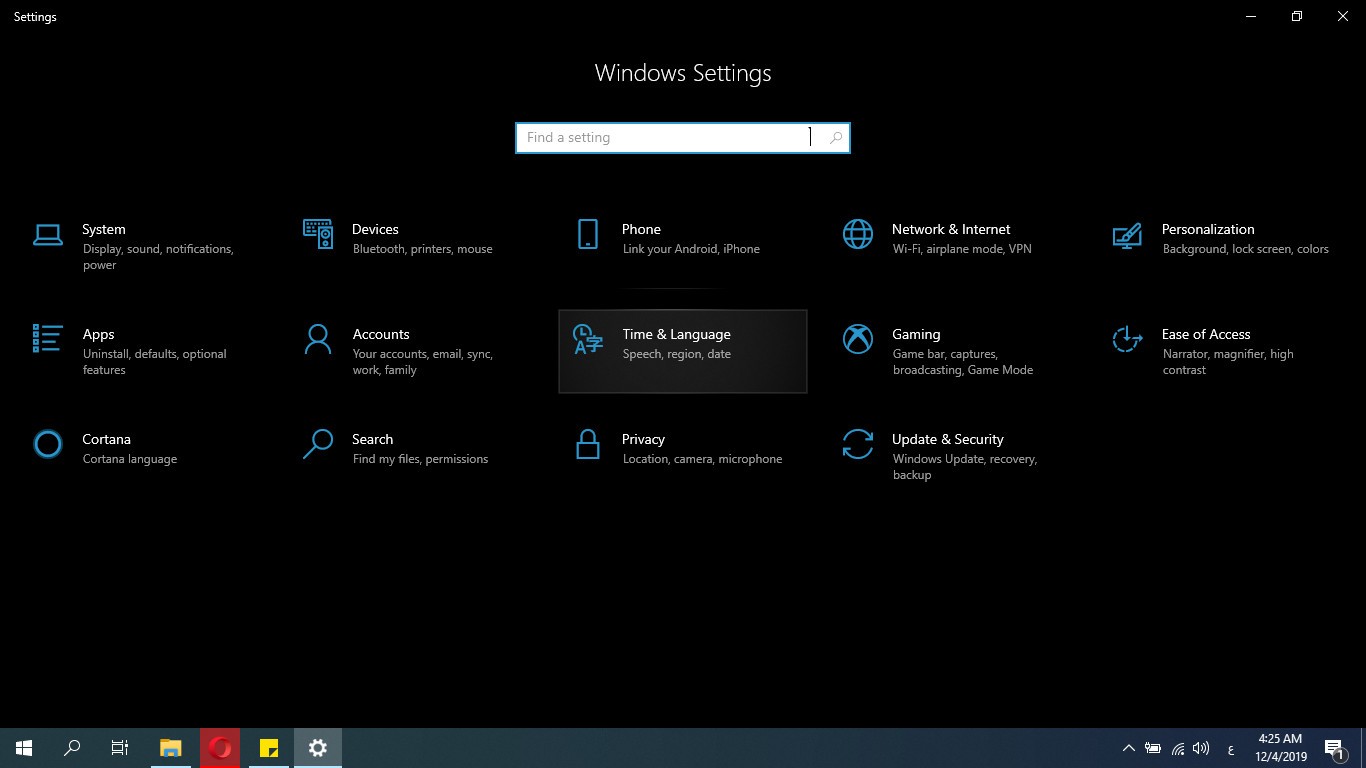The image size is (1366, 768).
Task: Open taskbar search magnifier
Action: pyautogui.click(x=72, y=748)
